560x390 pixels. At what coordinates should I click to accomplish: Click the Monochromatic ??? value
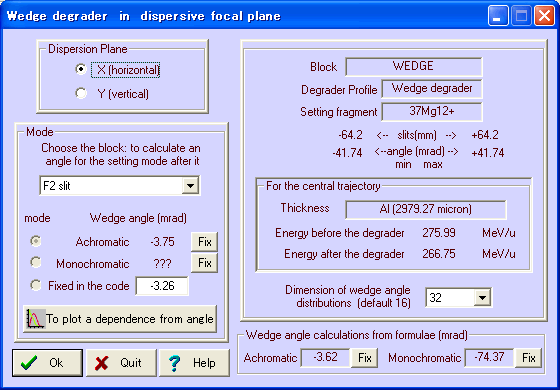click(162, 264)
